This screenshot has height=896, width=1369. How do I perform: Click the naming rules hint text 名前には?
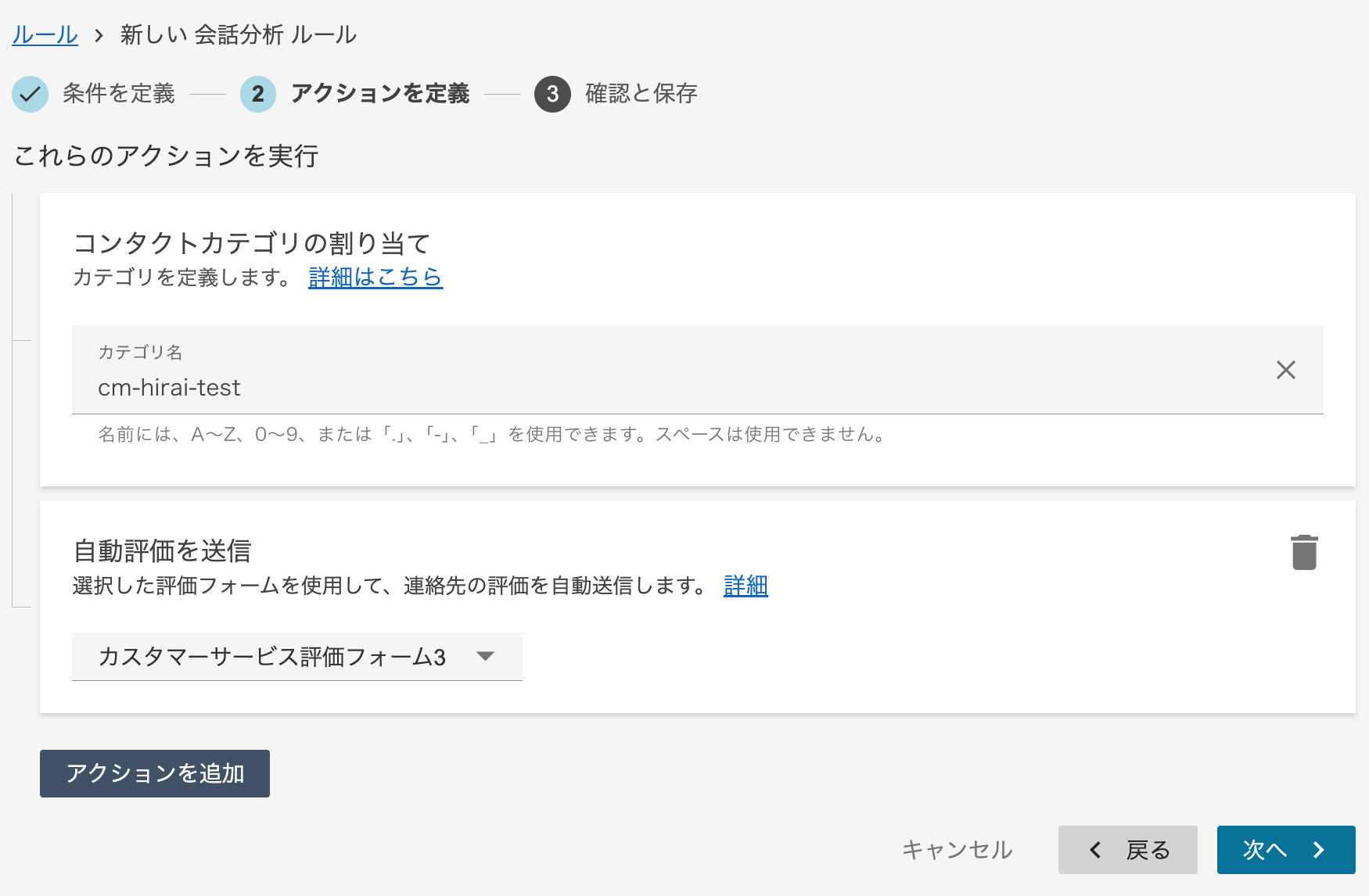(493, 434)
